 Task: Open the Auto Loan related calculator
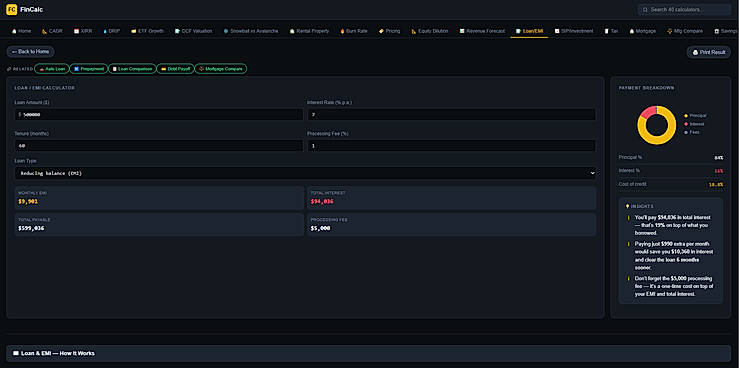coord(51,69)
